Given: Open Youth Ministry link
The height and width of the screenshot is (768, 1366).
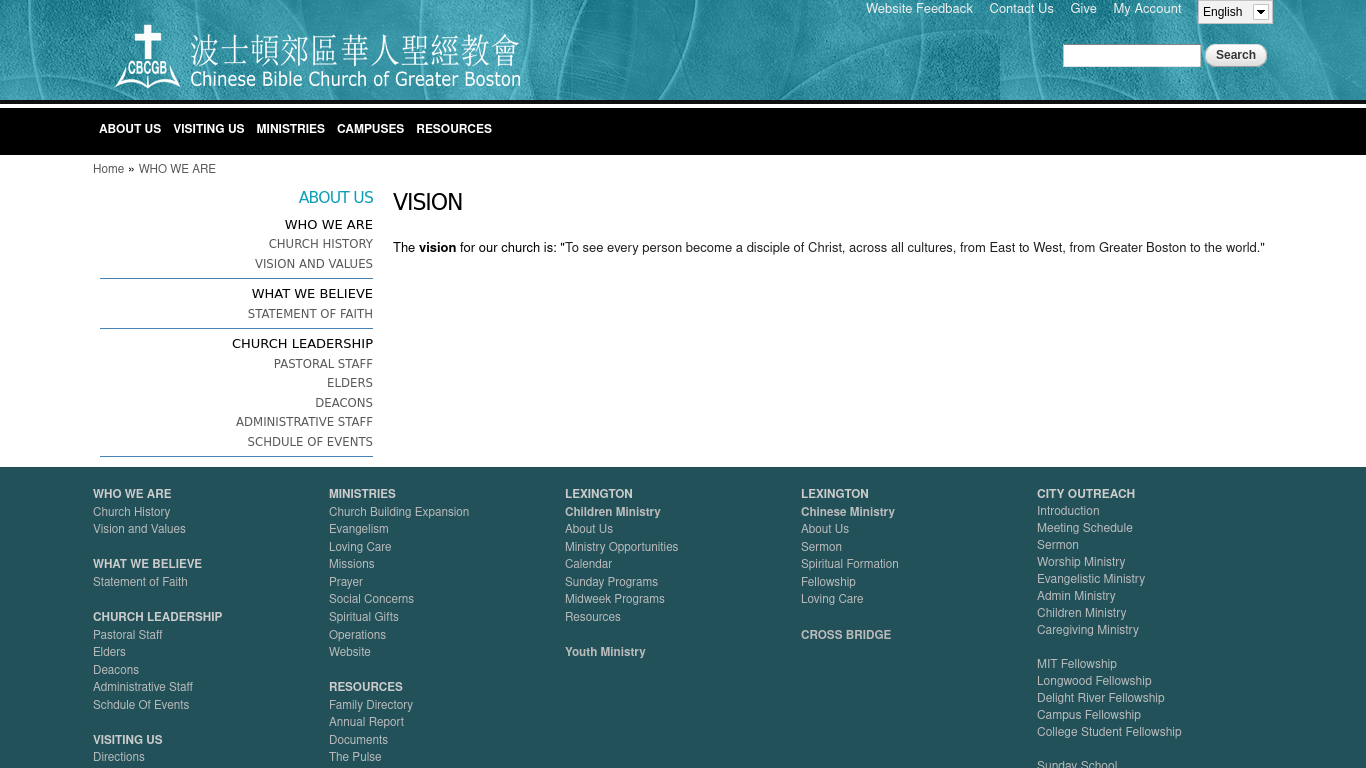Looking at the screenshot, I should coord(605,652).
